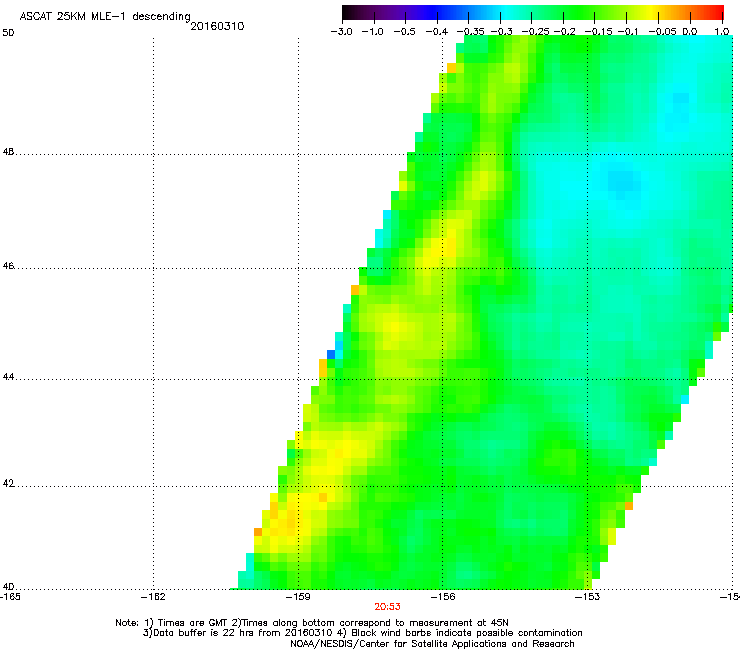Click the color bar label -0.5
740x650 pixels.
(x=404, y=32)
